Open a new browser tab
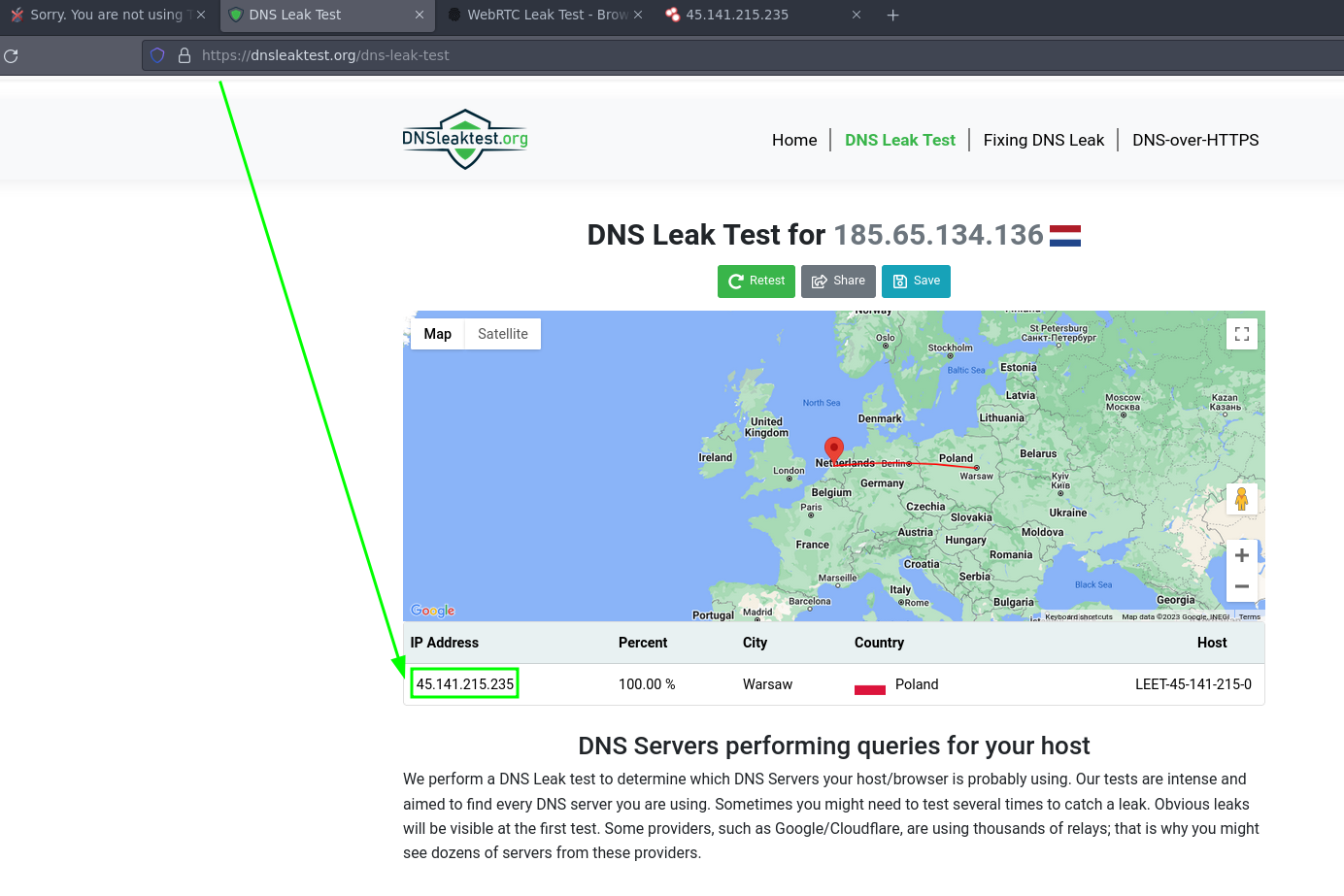 click(892, 15)
